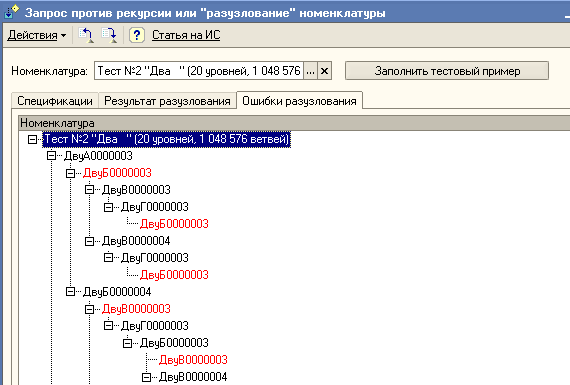Select the ДвуБ0000004 row text
This screenshot has width=570, height=385.
(117, 292)
